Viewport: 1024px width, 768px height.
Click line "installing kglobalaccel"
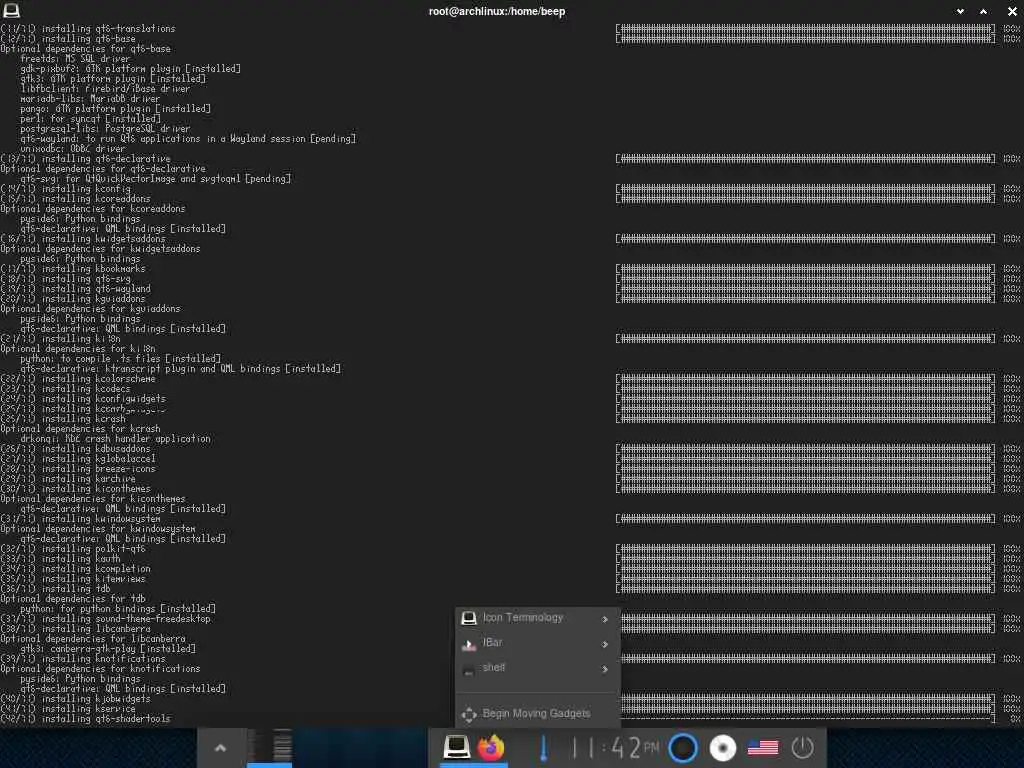pyautogui.click(x=78, y=458)
